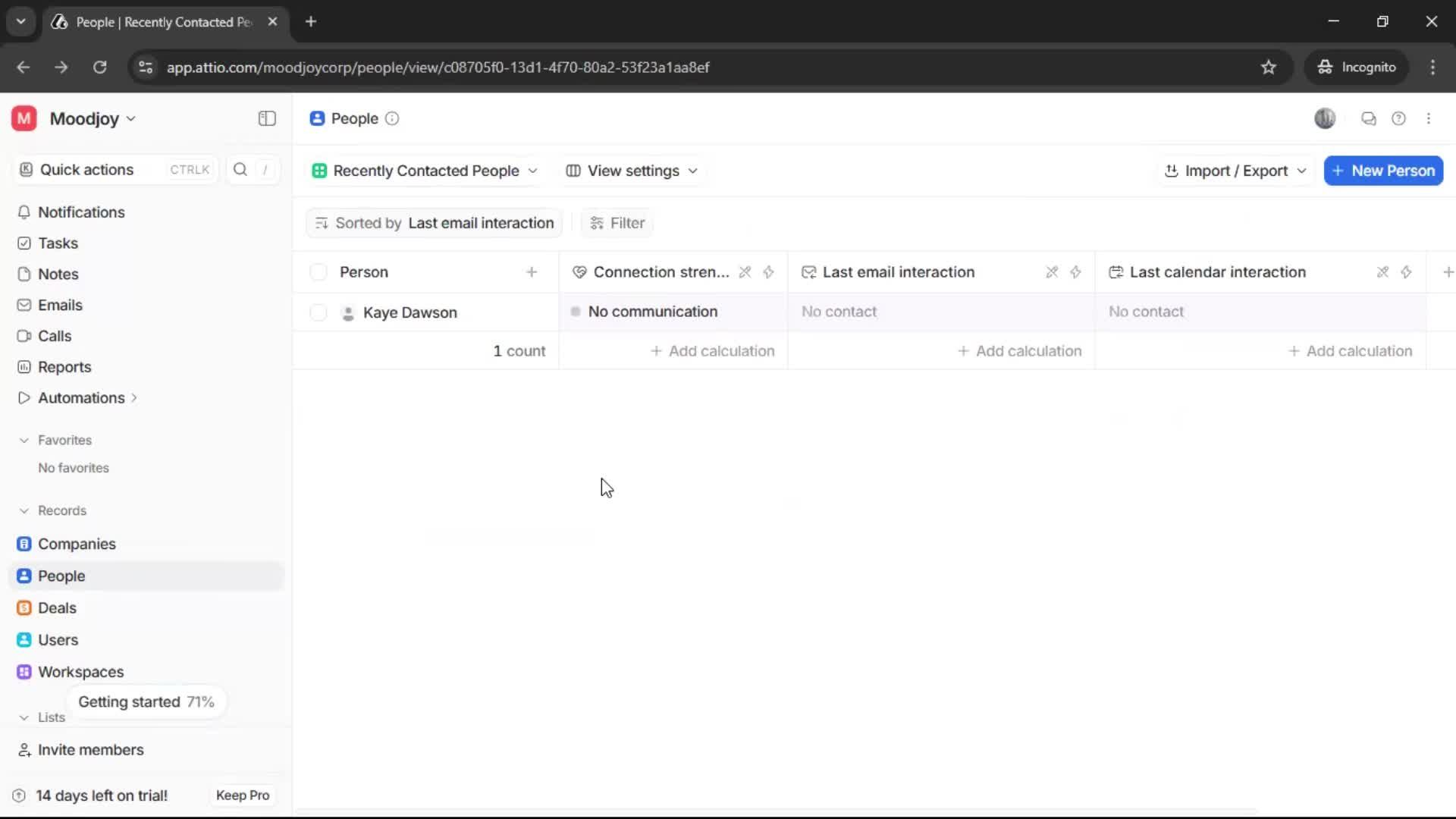Click the New Person button
This screenshot has height=819, width=1456.
[1383, 171]
